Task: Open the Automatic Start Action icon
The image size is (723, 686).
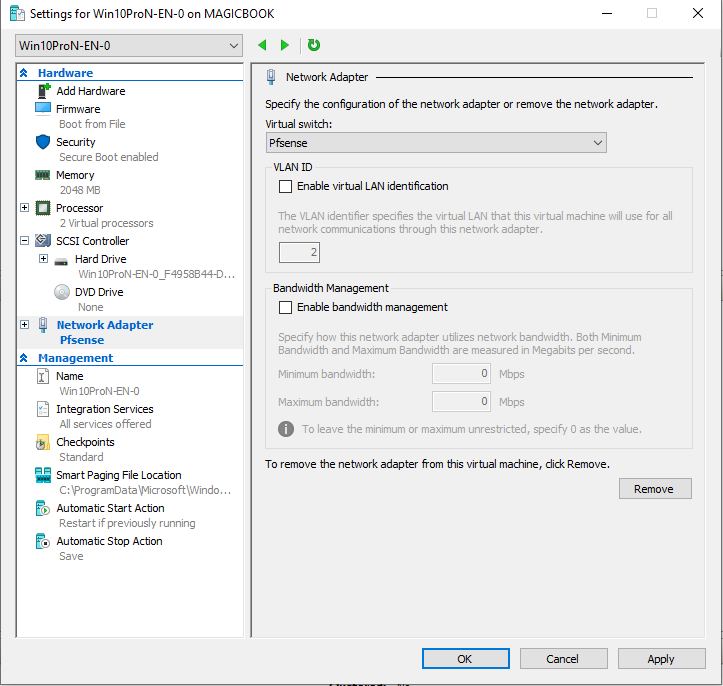Action: click(42, 508)
